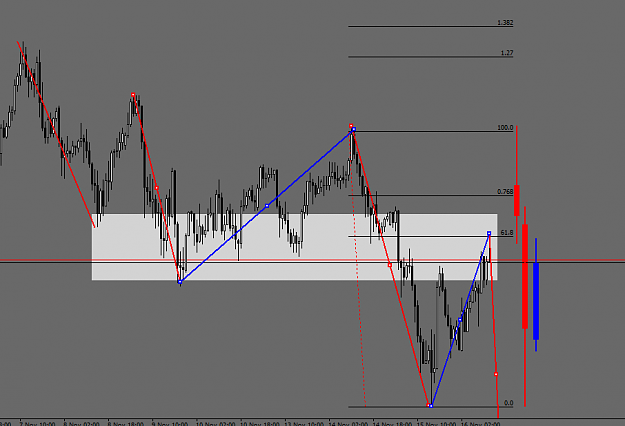The height and width of the screenshot is (426, 625).
Task: Click the 0.0 Fibonacci level label
Action: coord(509,403)
